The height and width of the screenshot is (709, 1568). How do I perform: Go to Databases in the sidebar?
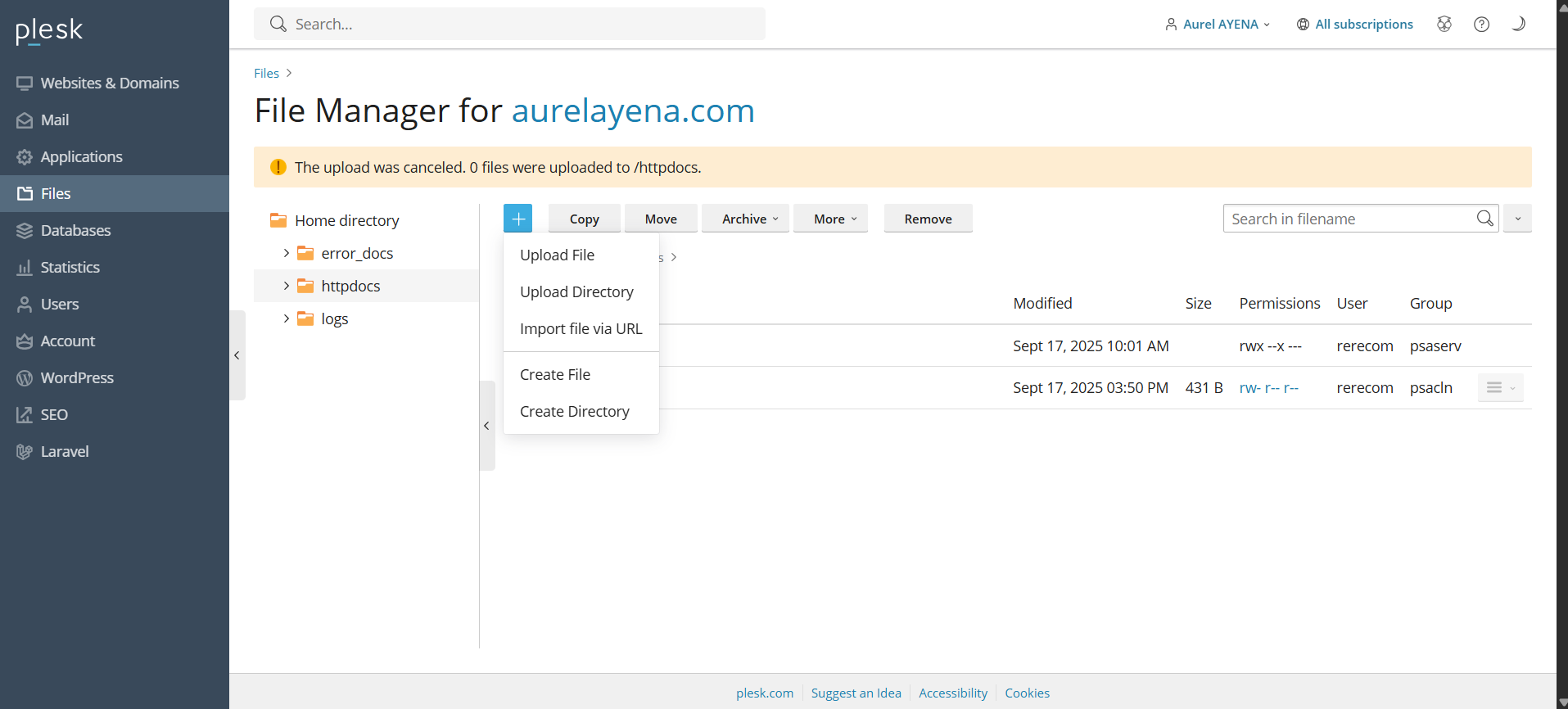pyautogui.click(x=75, y=230)
